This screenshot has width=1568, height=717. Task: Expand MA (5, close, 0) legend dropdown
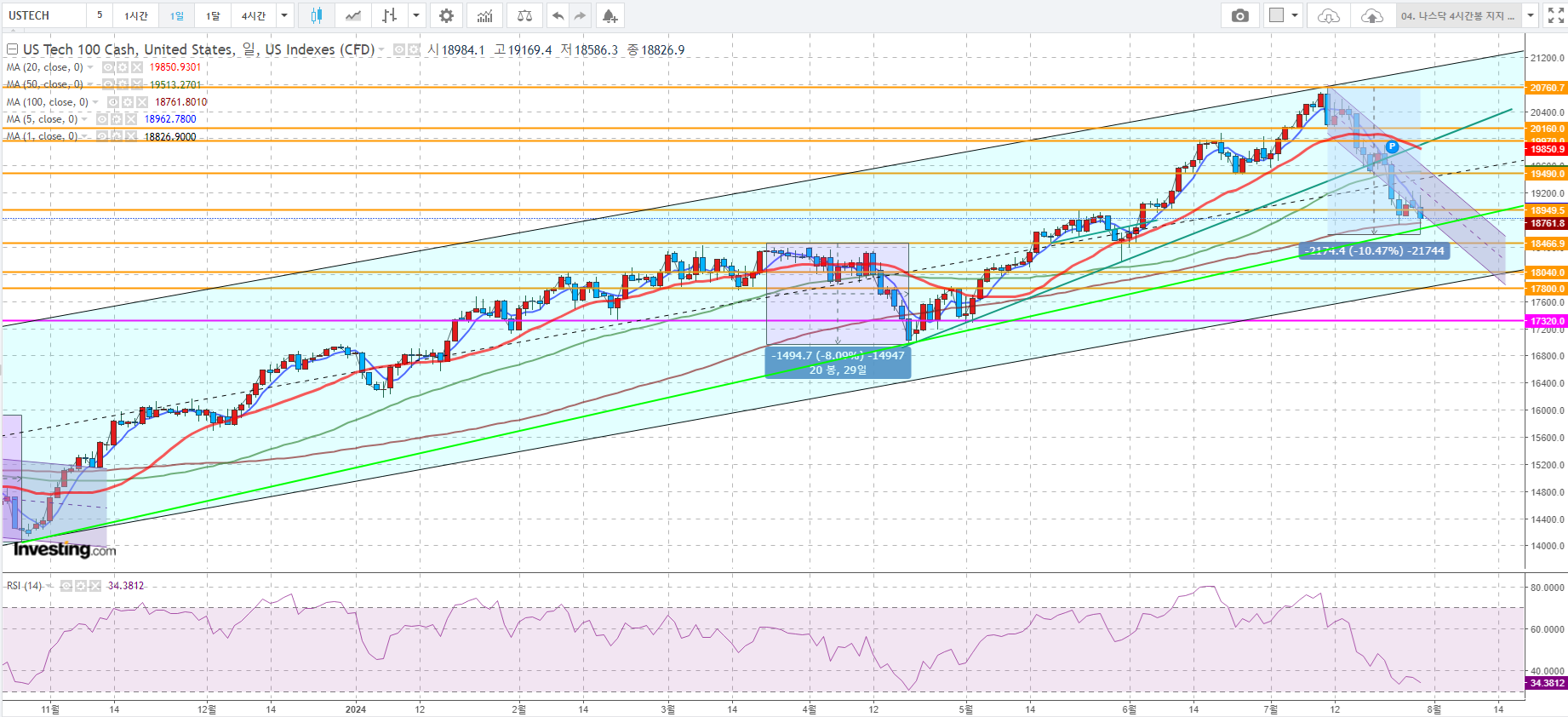[x=85, y=119]
